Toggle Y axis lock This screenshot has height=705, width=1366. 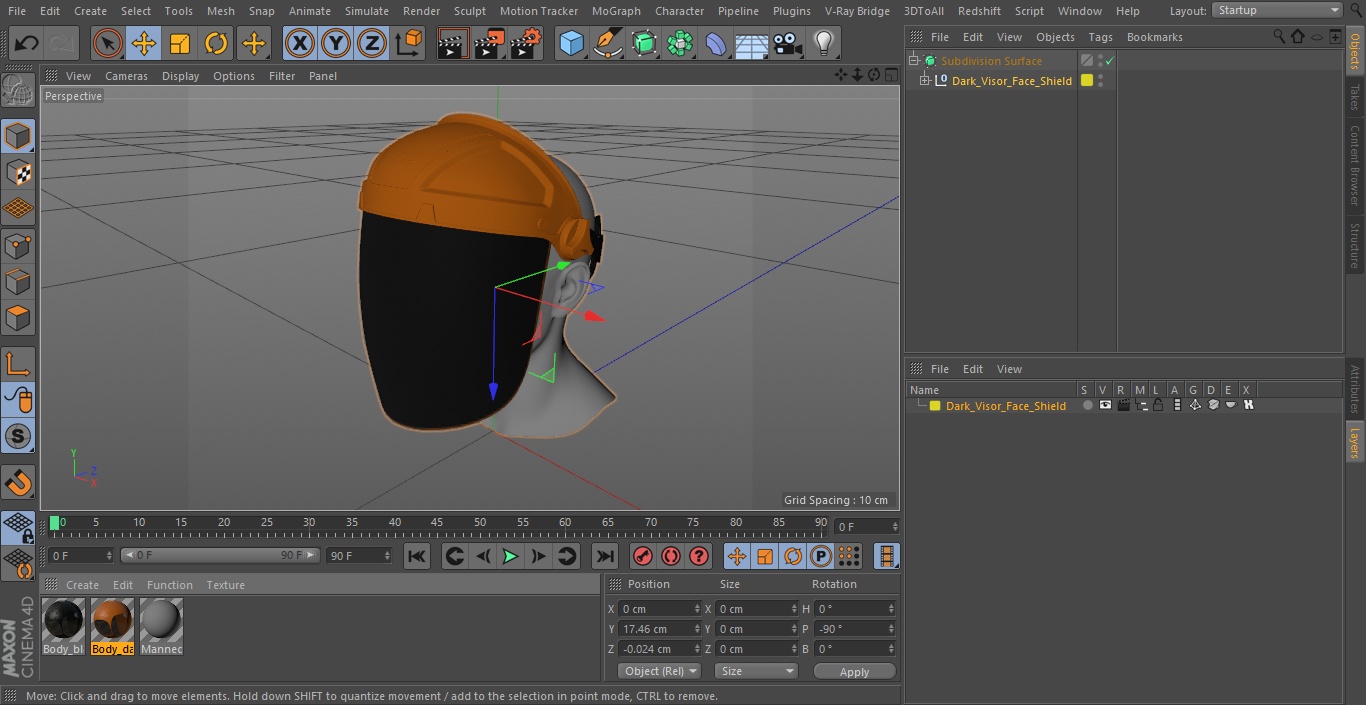[x=336, y=43]
